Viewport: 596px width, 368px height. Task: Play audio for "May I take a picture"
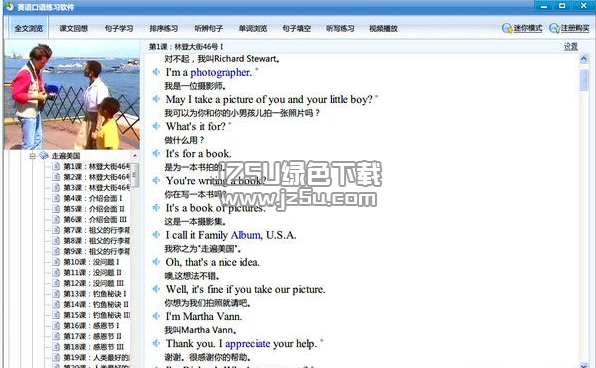156,99
